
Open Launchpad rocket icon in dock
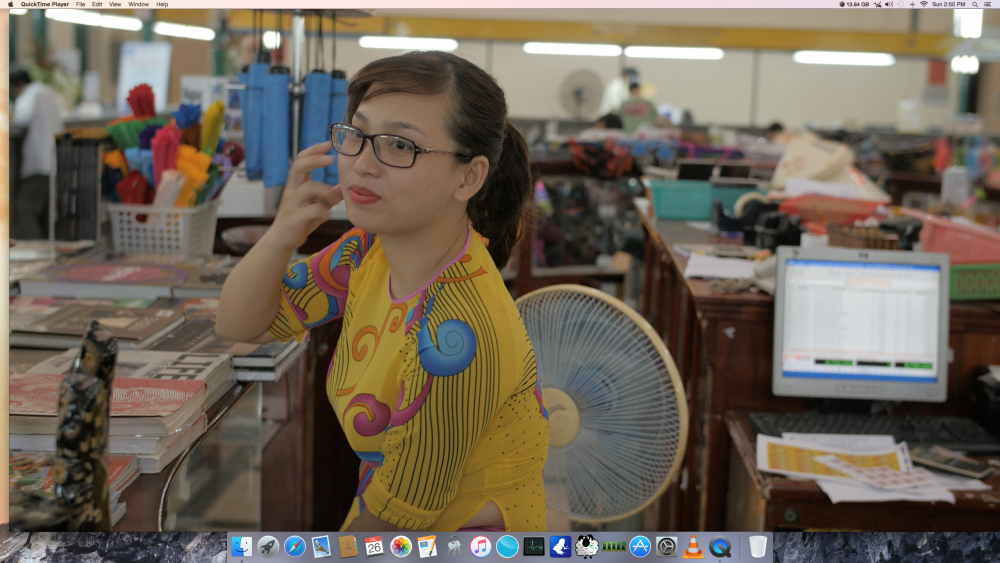point(268,546)
